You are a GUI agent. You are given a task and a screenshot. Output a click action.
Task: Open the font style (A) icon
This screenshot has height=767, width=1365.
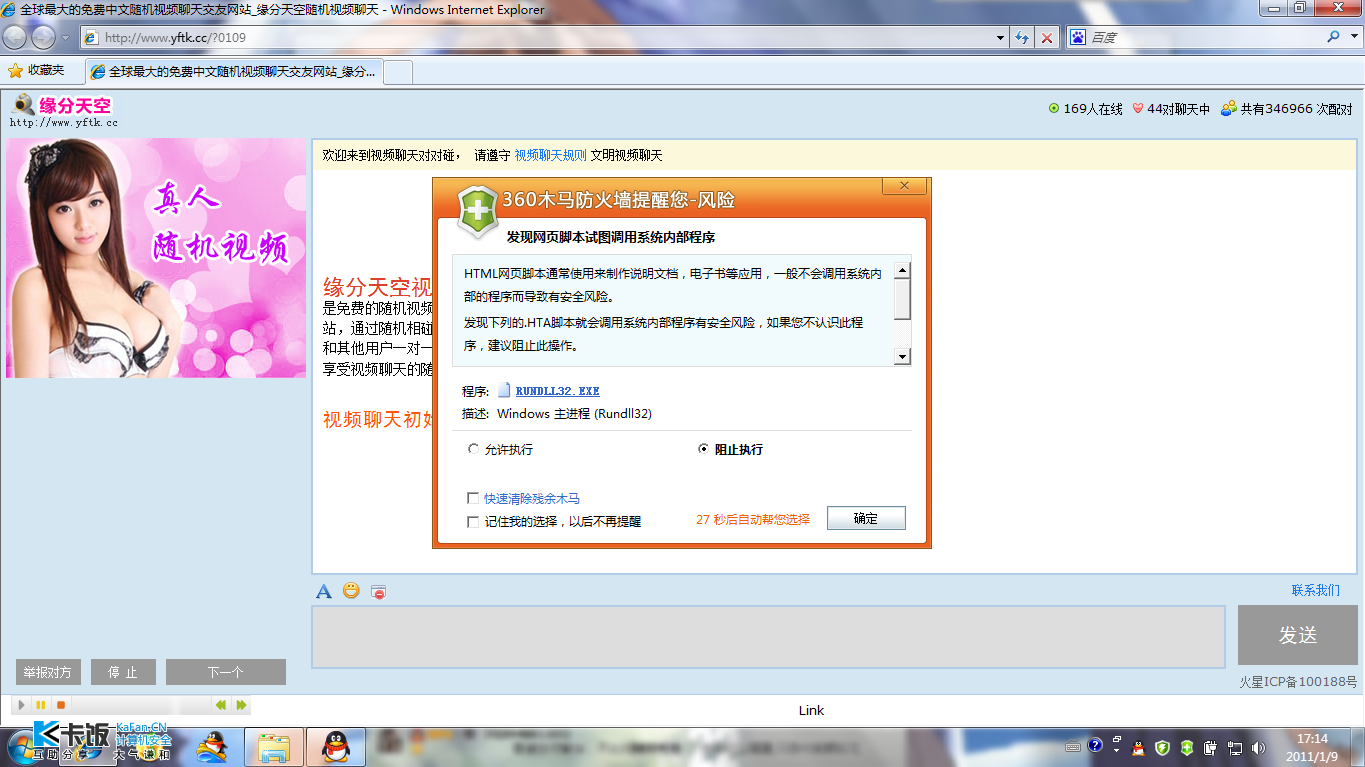click(x=324, y=591)
